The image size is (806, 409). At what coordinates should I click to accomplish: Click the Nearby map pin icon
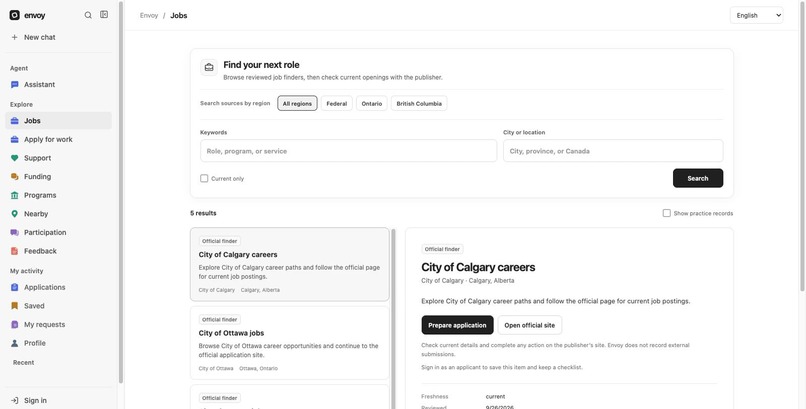click(14, 214)
